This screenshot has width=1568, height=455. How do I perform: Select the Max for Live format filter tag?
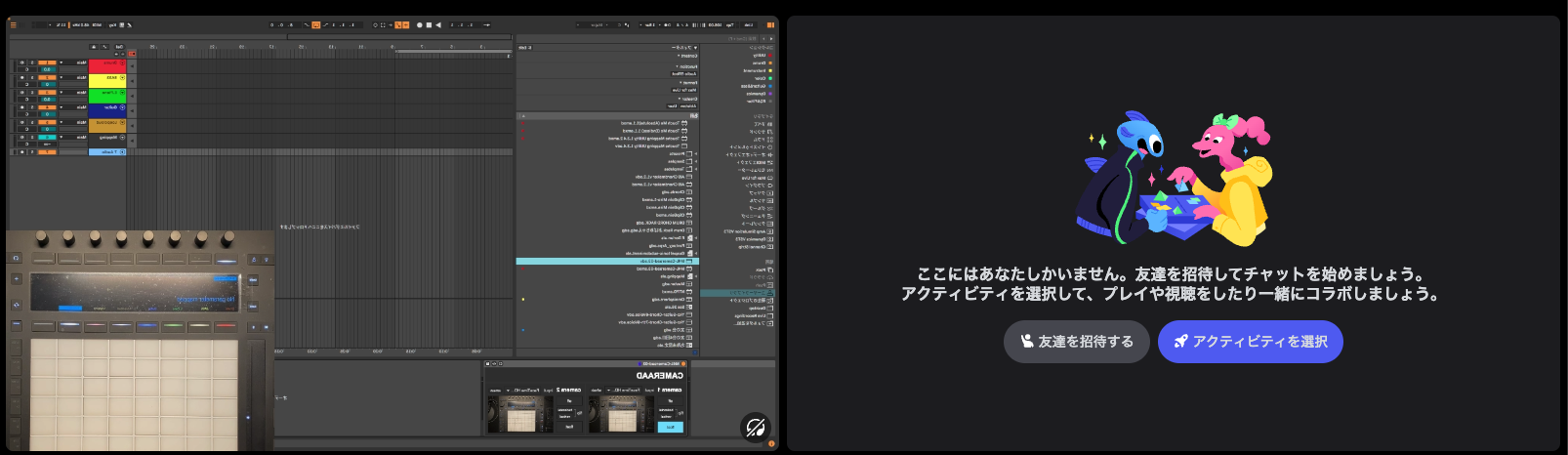686,90
